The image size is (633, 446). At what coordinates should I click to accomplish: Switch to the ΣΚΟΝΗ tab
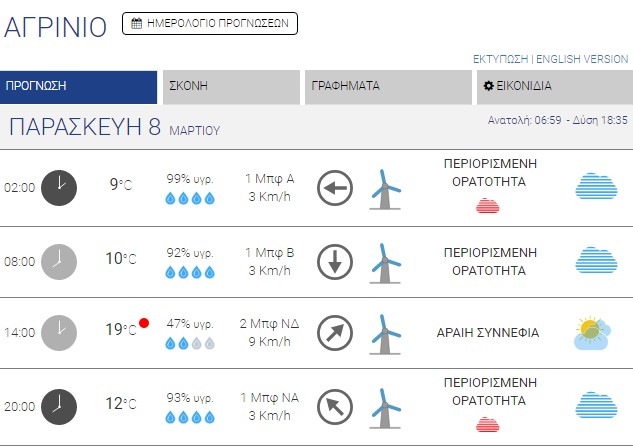click(231, 87)
